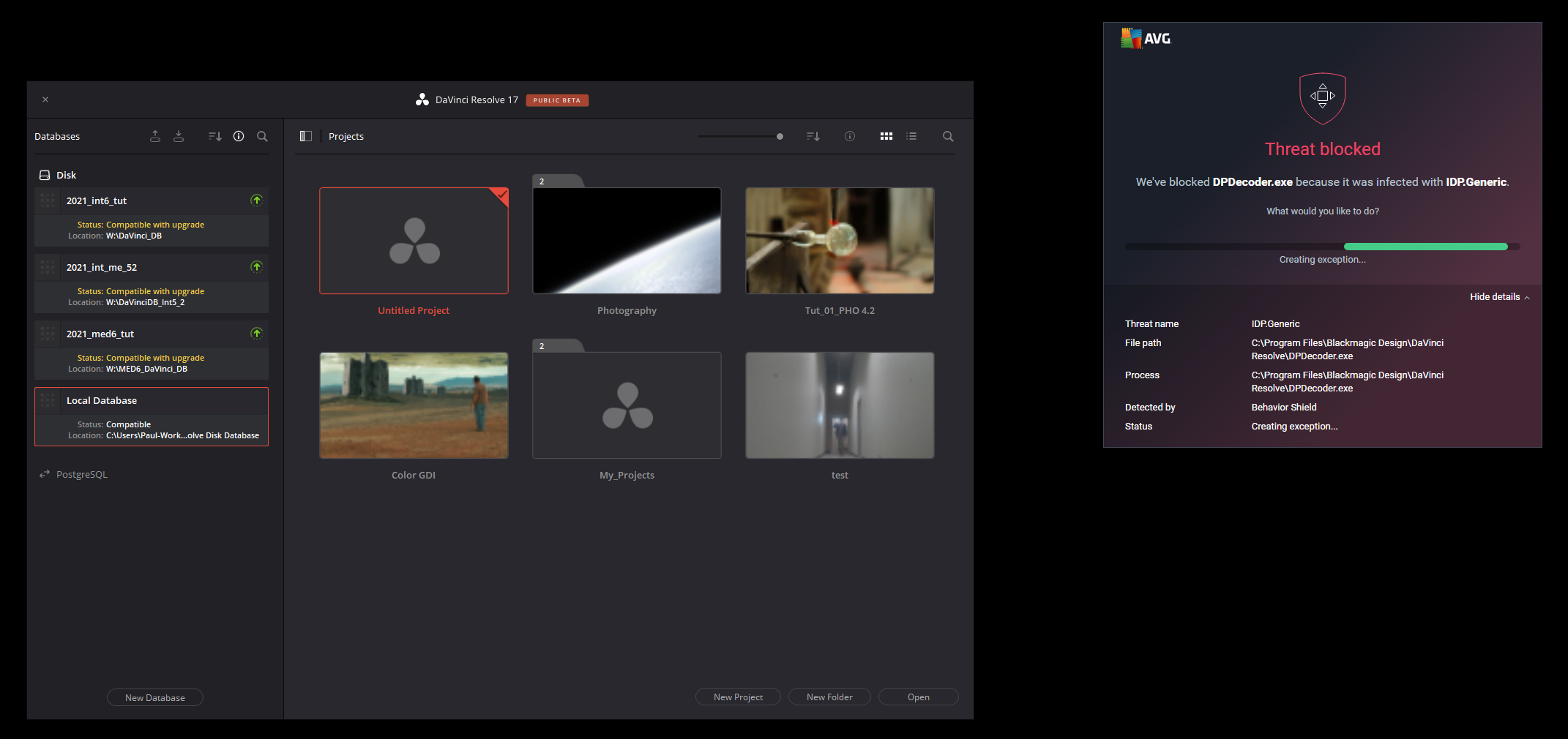Select the test project thumbnail
1568x739 pixels.
(840, 405)
